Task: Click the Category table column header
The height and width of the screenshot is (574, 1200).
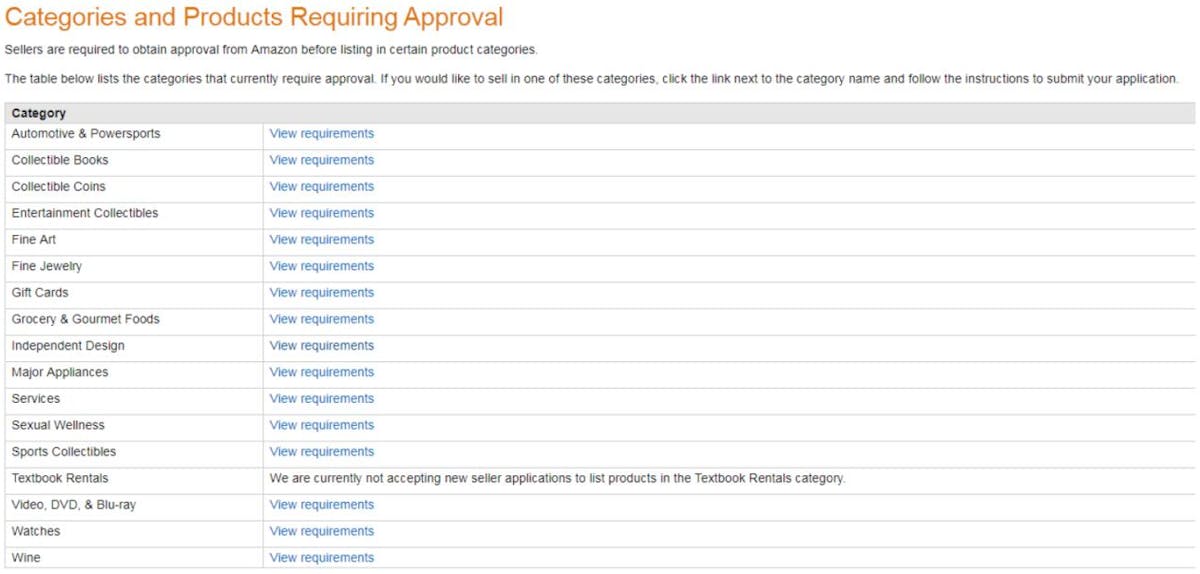Action: [x=600, y=113]
